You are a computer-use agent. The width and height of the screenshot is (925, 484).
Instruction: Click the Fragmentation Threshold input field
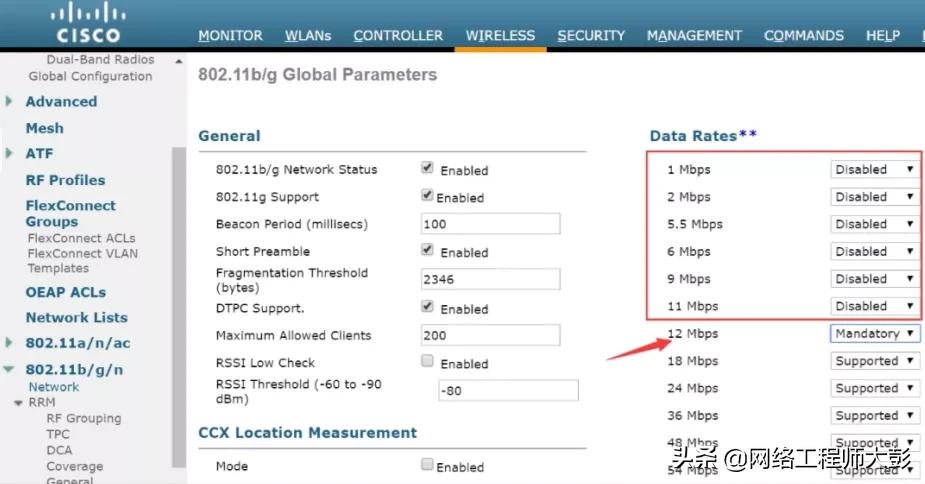(x=490, y=279)
